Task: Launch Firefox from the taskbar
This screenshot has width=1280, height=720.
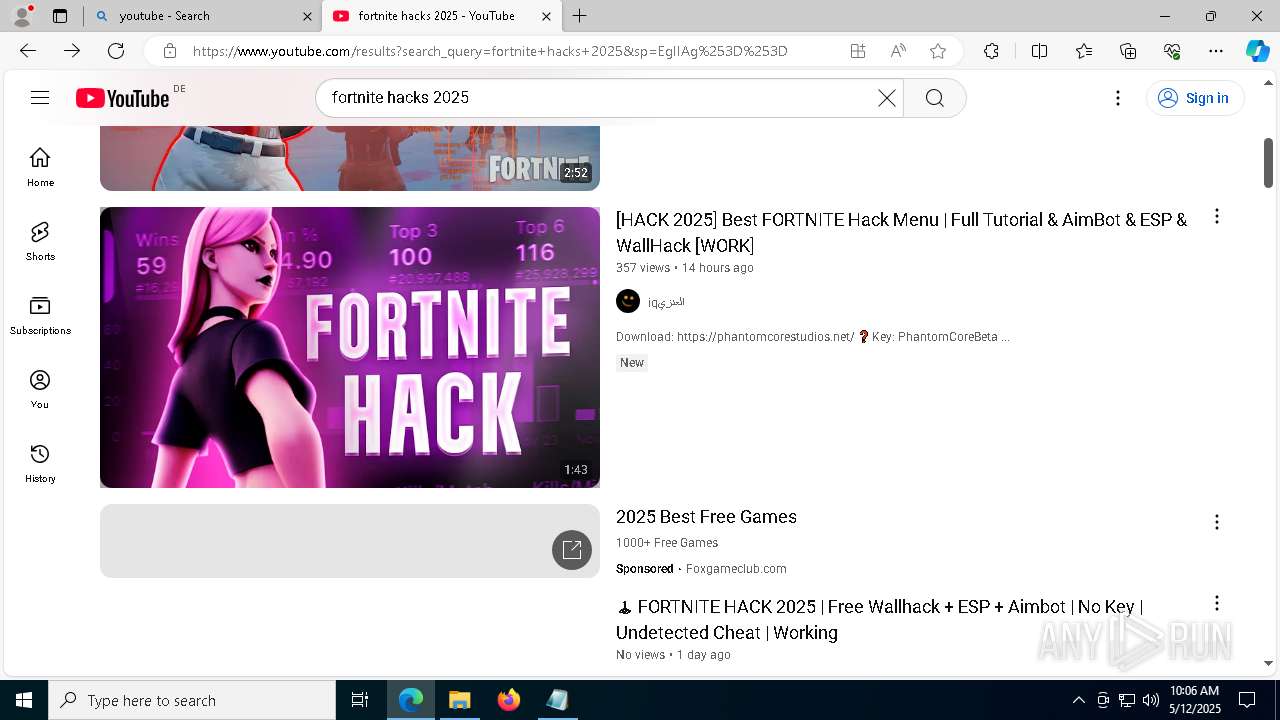Action: (508, 700)
